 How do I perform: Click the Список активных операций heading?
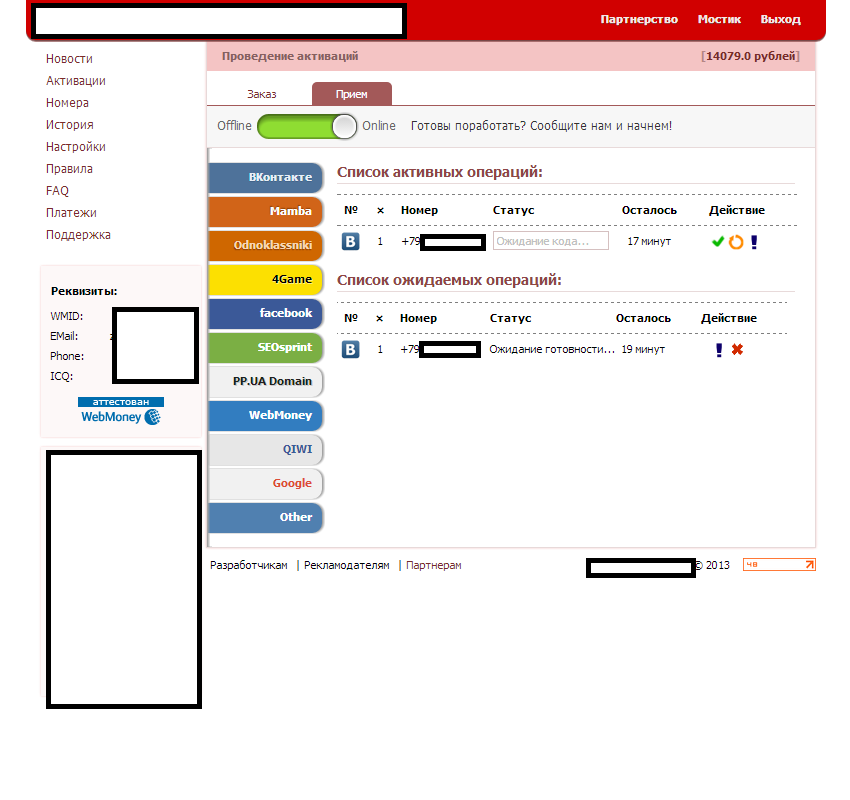click(x=440, y=172)
